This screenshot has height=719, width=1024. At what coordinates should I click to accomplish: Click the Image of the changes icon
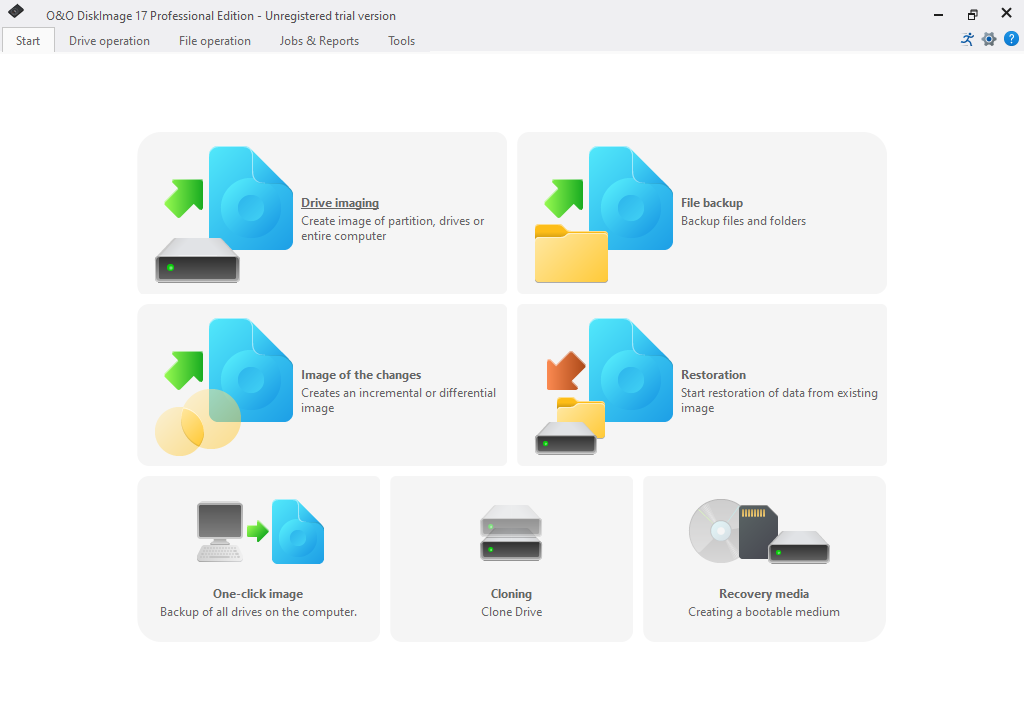tap(224, 387)
